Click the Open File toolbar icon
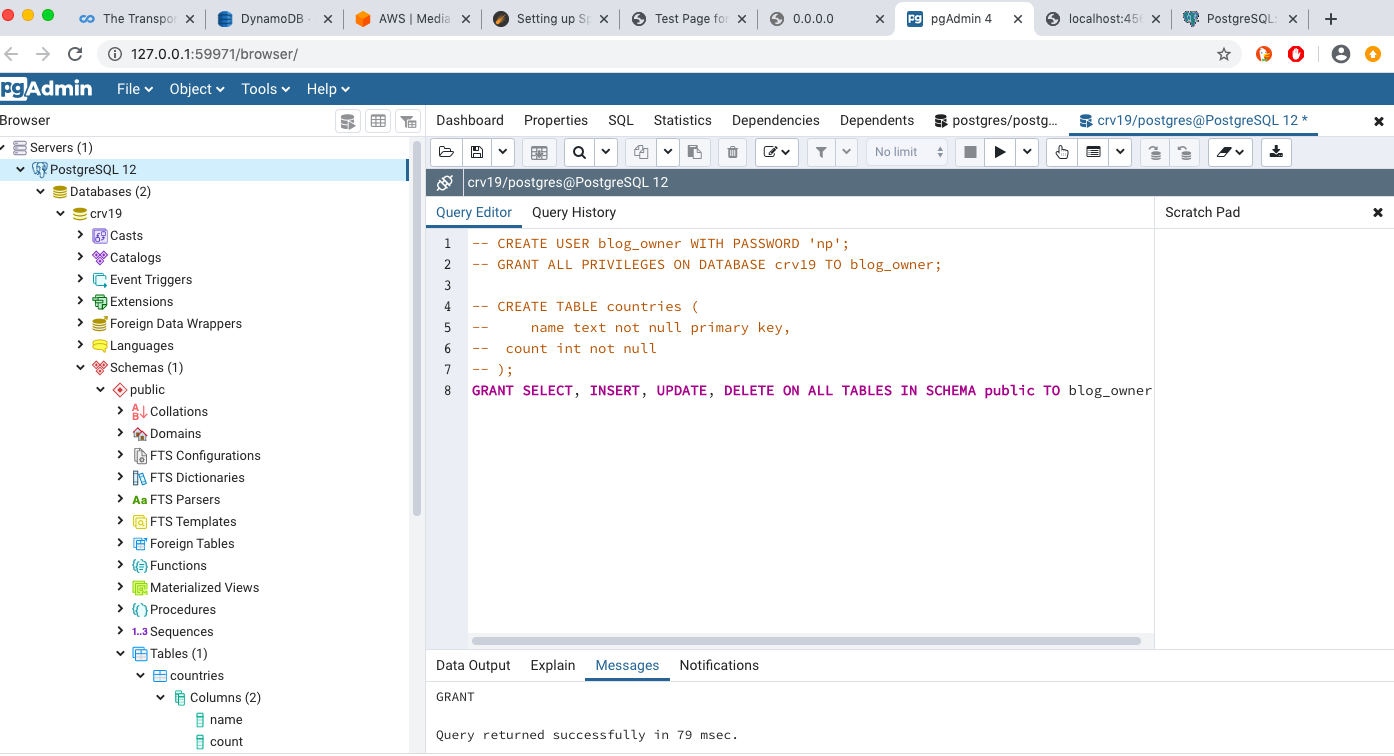 point(447,152)
